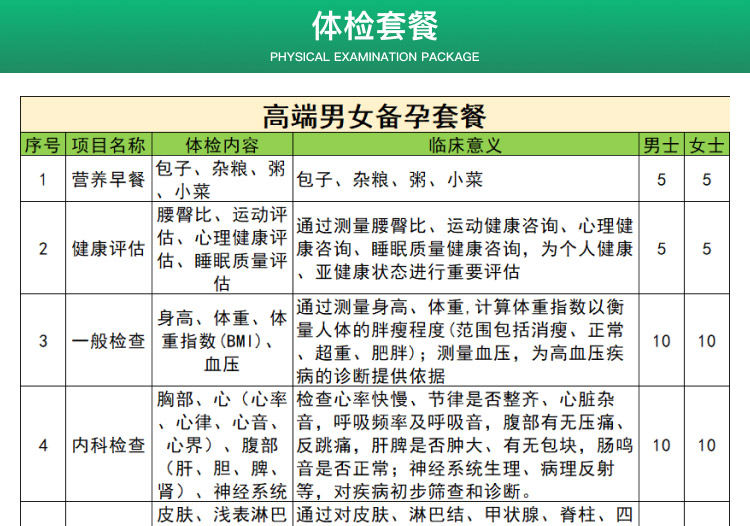Click the 序号 column header
Viewport: 750px width, 526px height.
tap(43, 145)
